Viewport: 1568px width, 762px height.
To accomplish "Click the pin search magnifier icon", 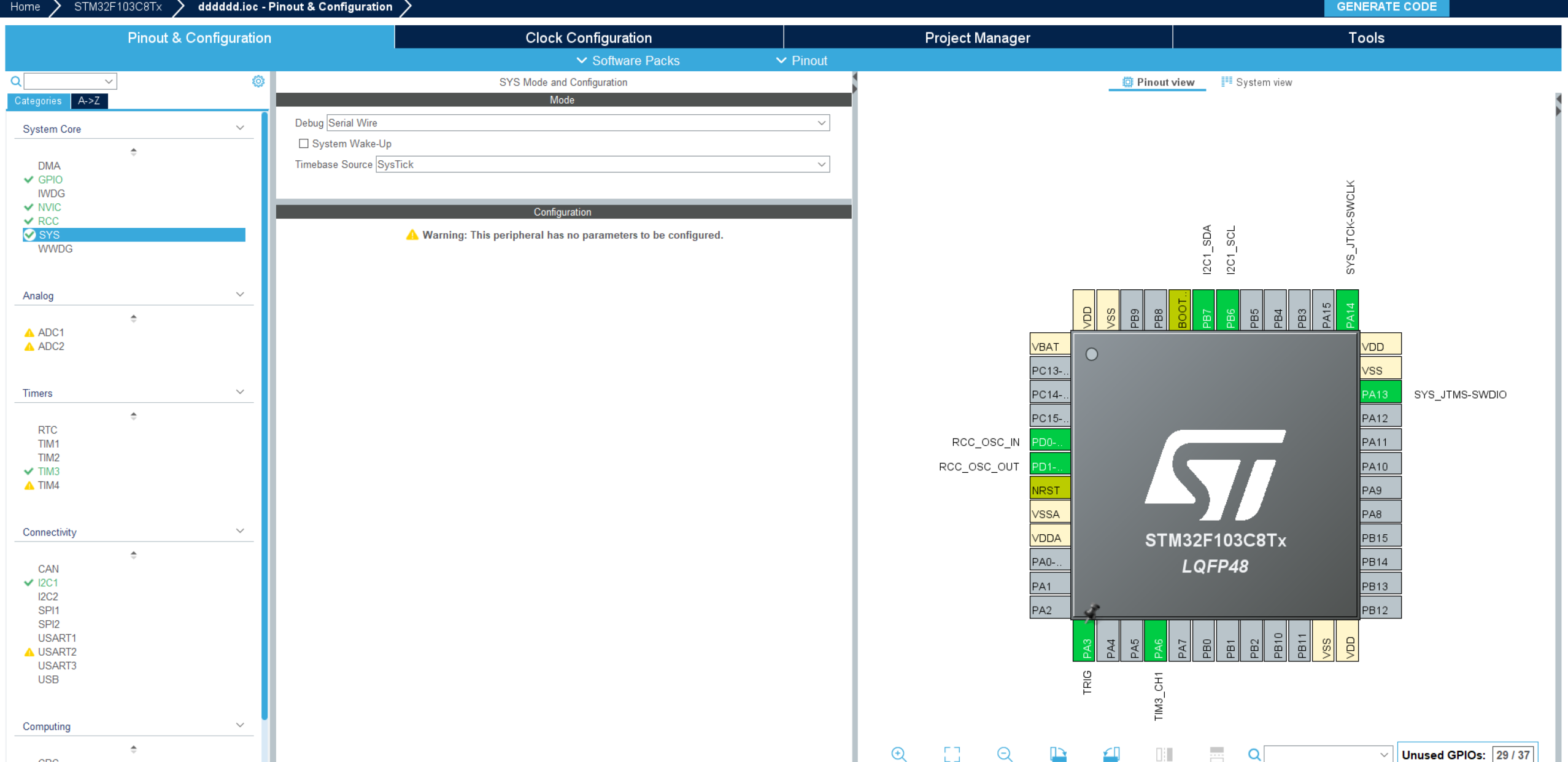I will (1254, 754).
